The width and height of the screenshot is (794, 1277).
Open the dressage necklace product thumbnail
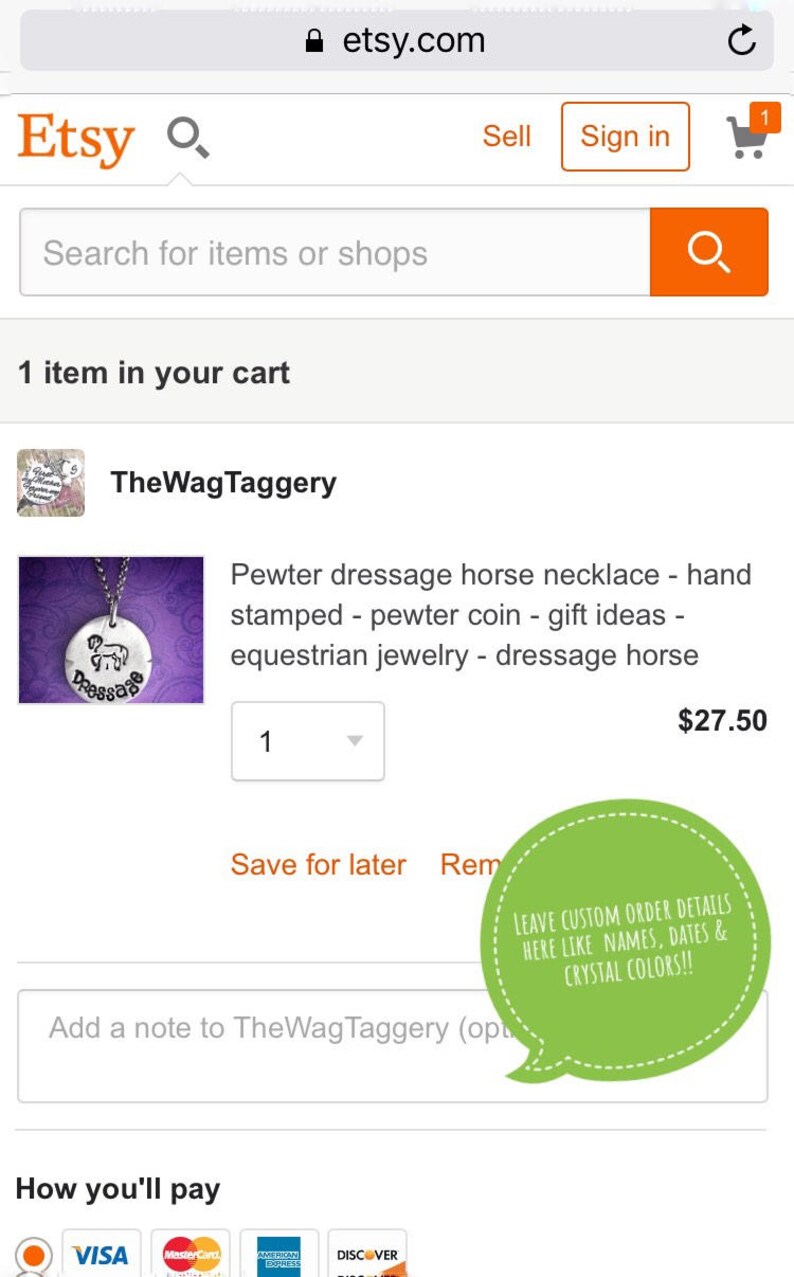click(x=111, y=630)
